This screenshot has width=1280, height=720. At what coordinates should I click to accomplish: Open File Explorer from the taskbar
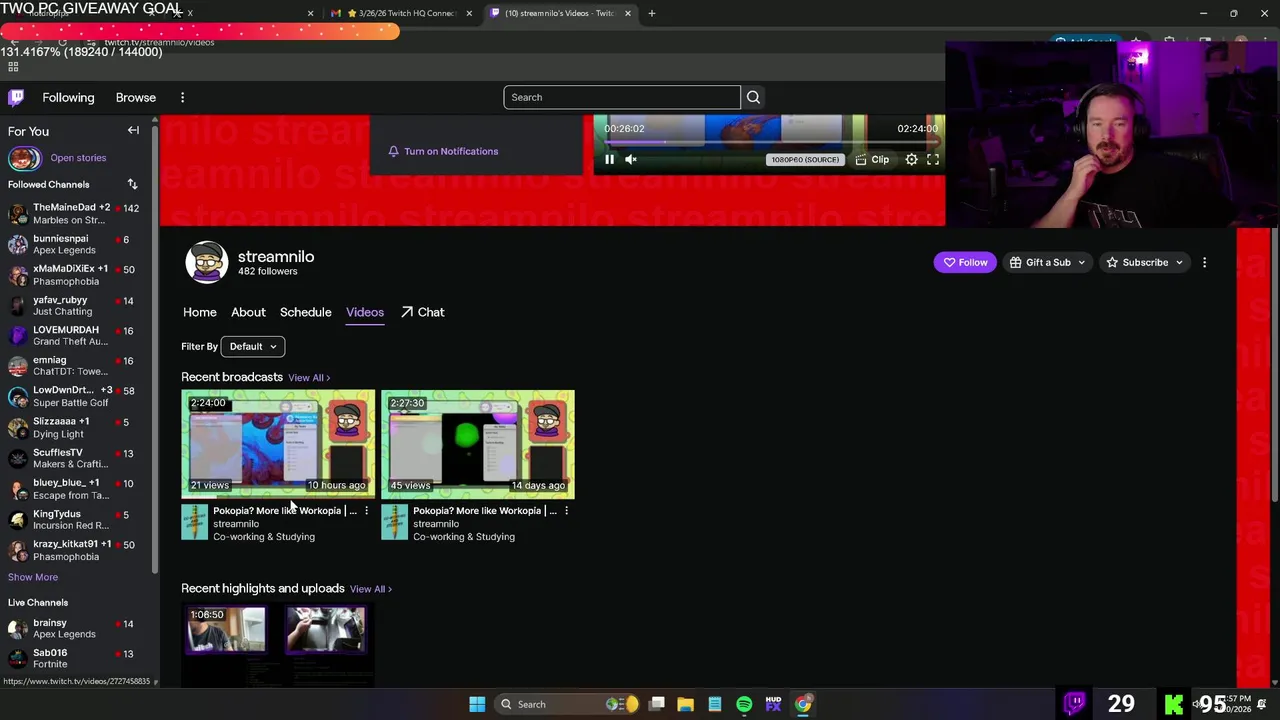(x=685, y=704)
